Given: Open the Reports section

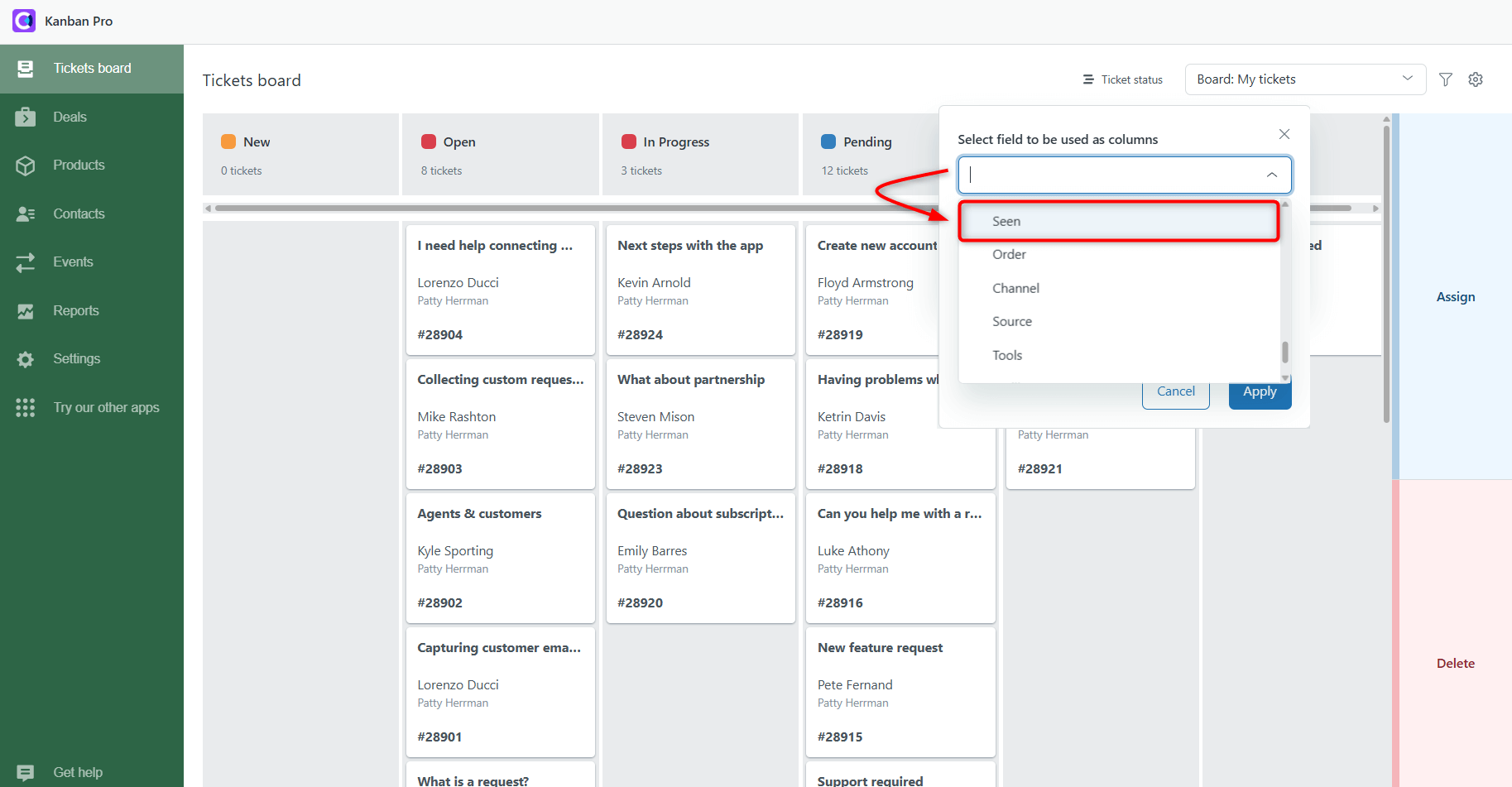Looking at the screenshot, I should [x=75, y=310].
